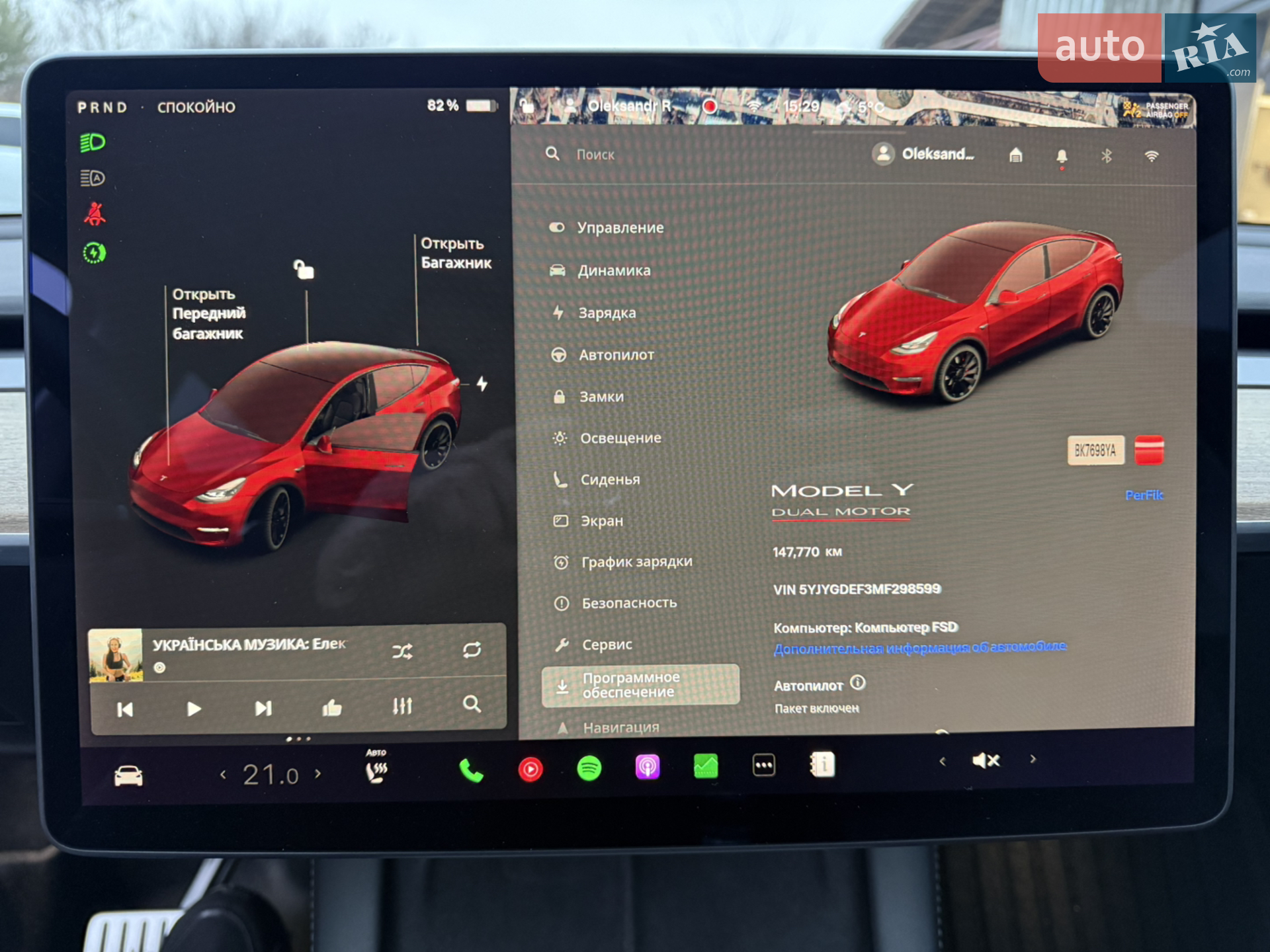This screenshot has width=1270, height=952.
Task: Toggle the red dashcam recording indicator
Action: click(710, 106)
